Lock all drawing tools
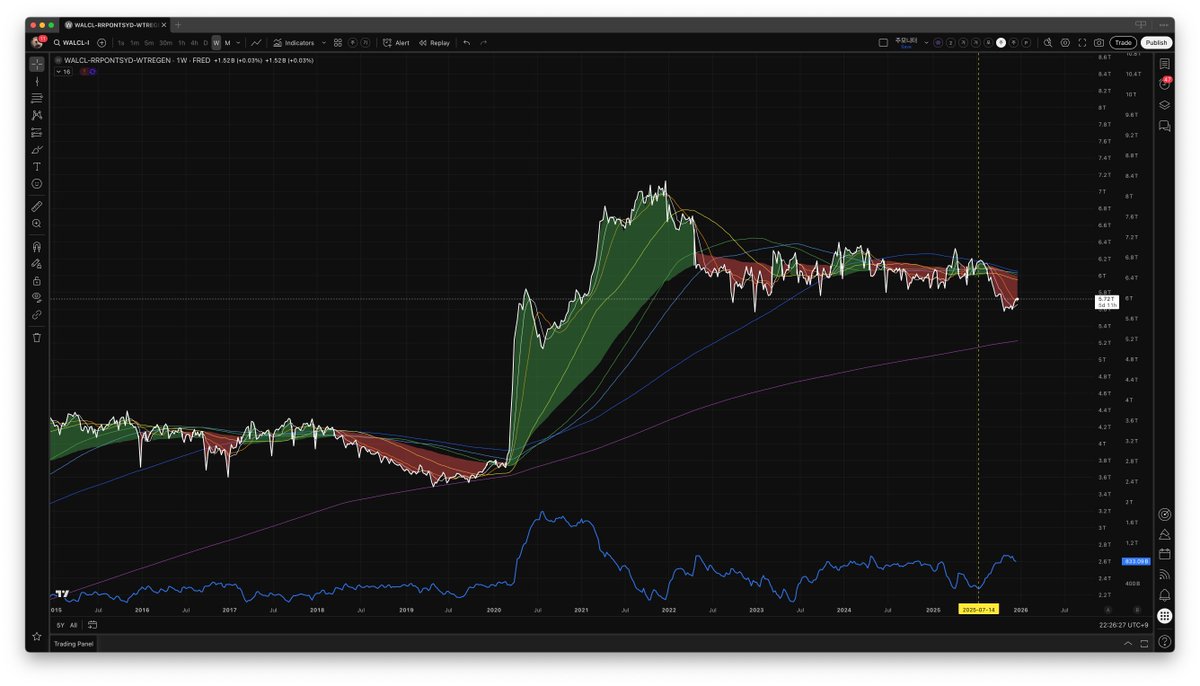Screen dimensions: 1200x686 [37, 280]
